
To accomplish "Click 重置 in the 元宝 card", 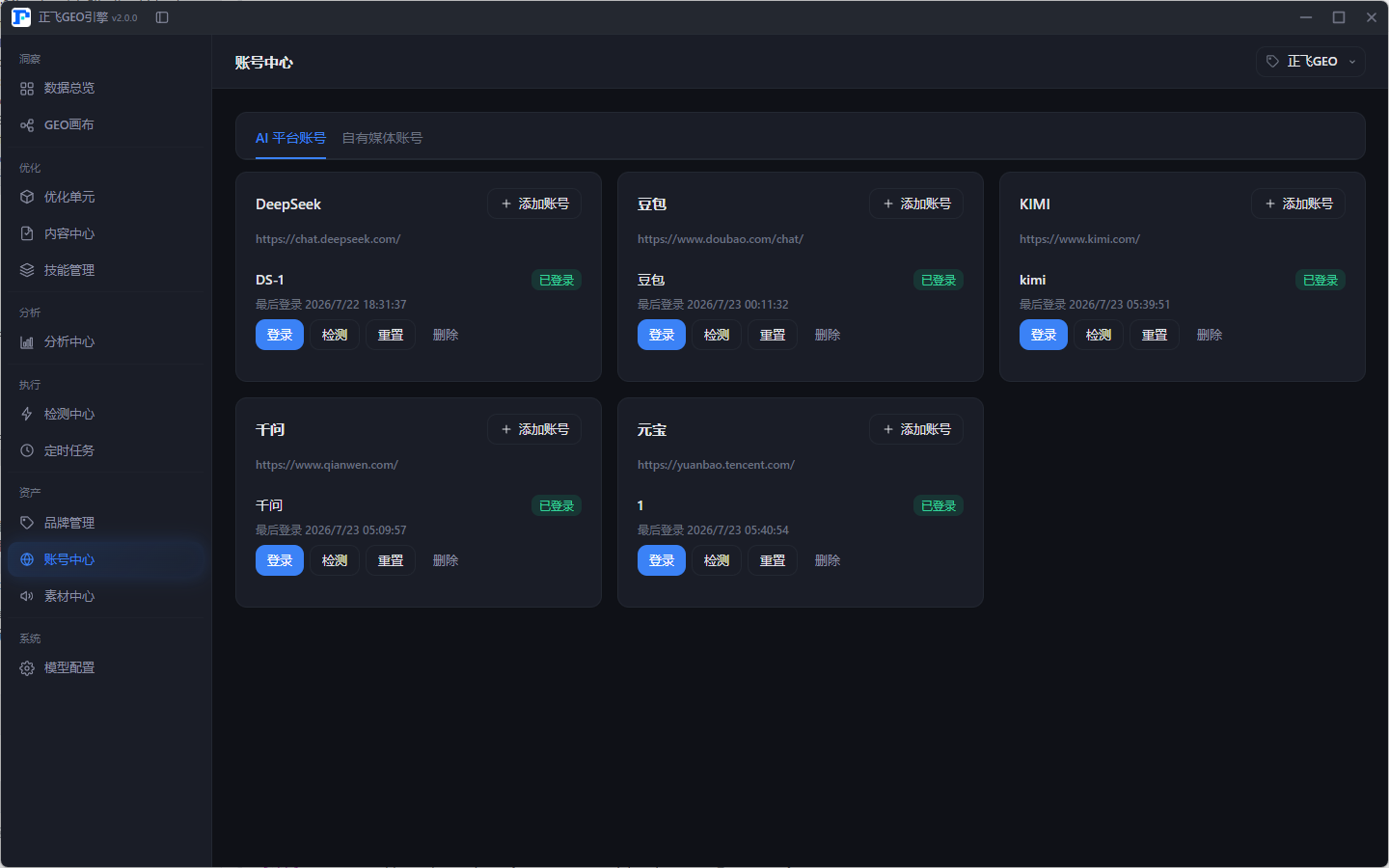I will (773, 560).
